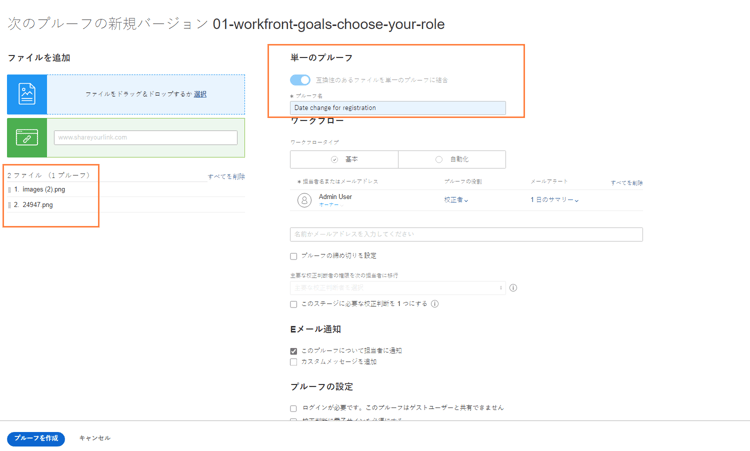Check the このステージに必要な校正判断を1つにする checkbox
Viewport: 750px width, 451px height.
294,304
